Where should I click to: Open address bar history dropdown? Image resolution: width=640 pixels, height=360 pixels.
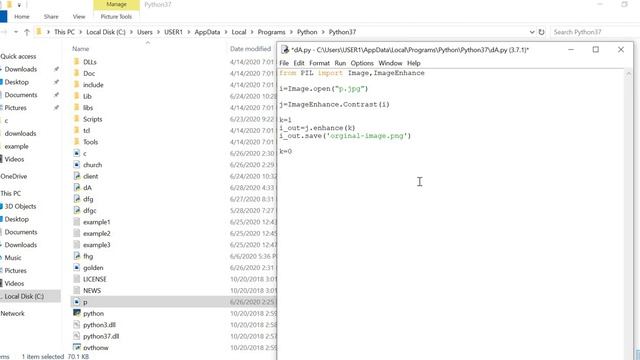point(531,32)
